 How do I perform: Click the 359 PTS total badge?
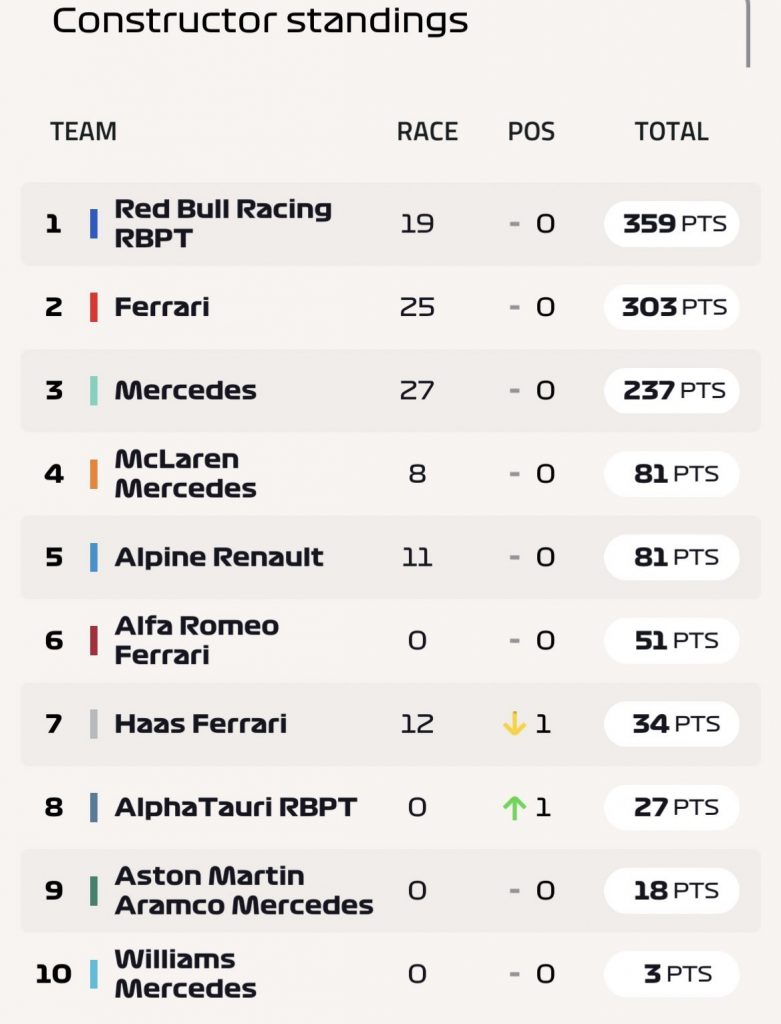point(672,223)
